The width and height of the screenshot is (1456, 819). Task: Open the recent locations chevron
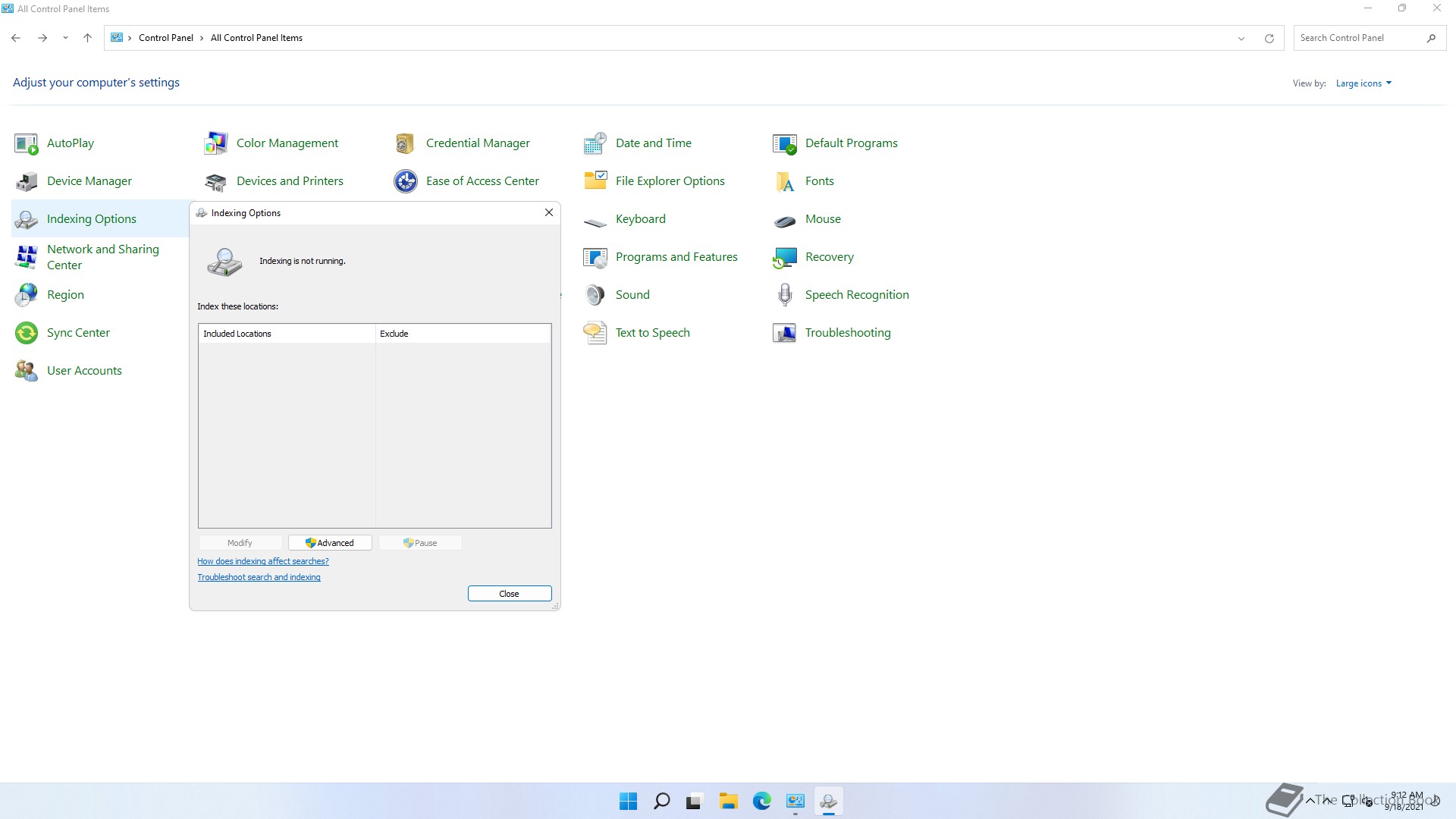[65, 38]
